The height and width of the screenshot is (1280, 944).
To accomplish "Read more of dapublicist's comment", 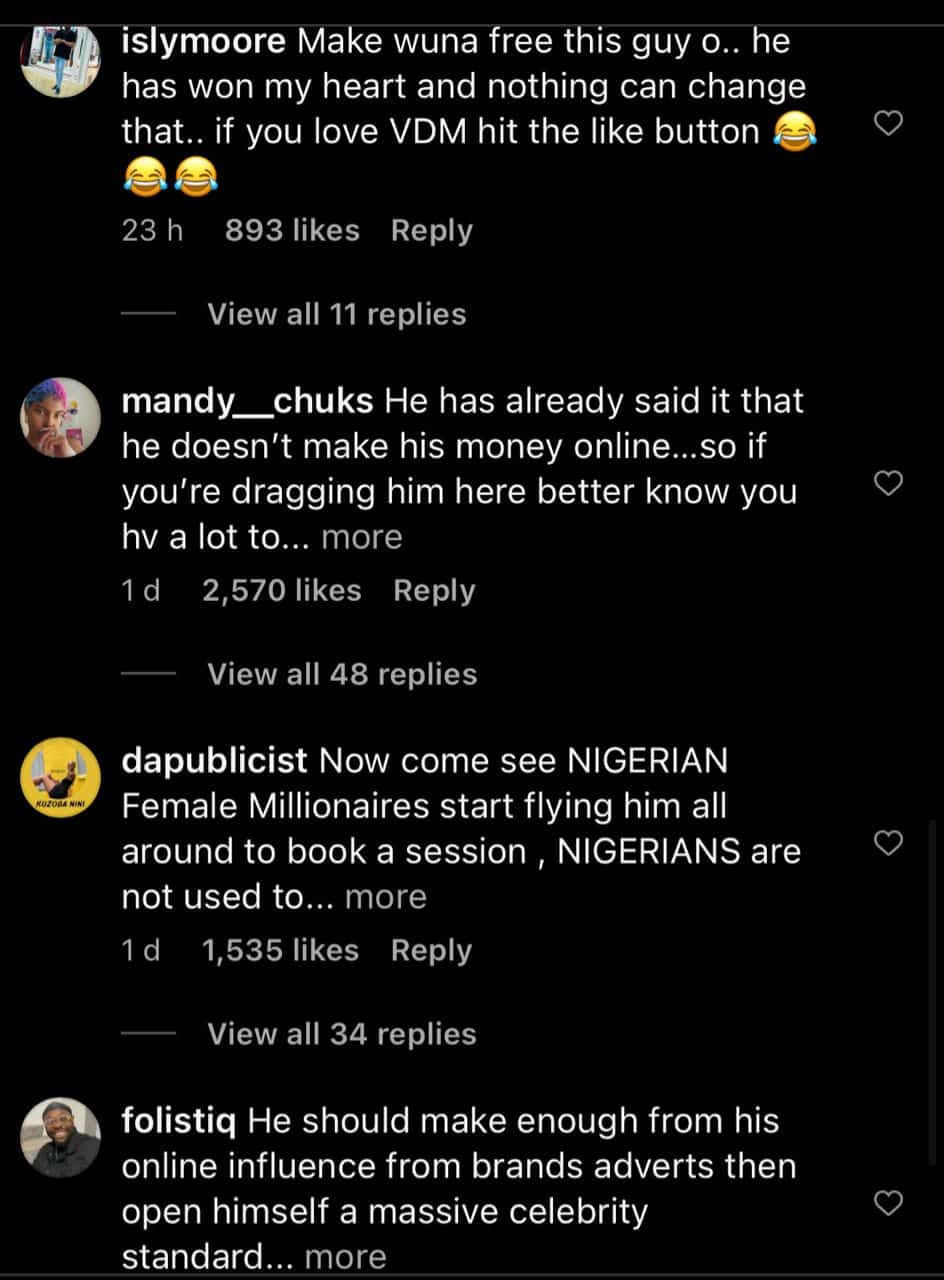I will (385, 897).
